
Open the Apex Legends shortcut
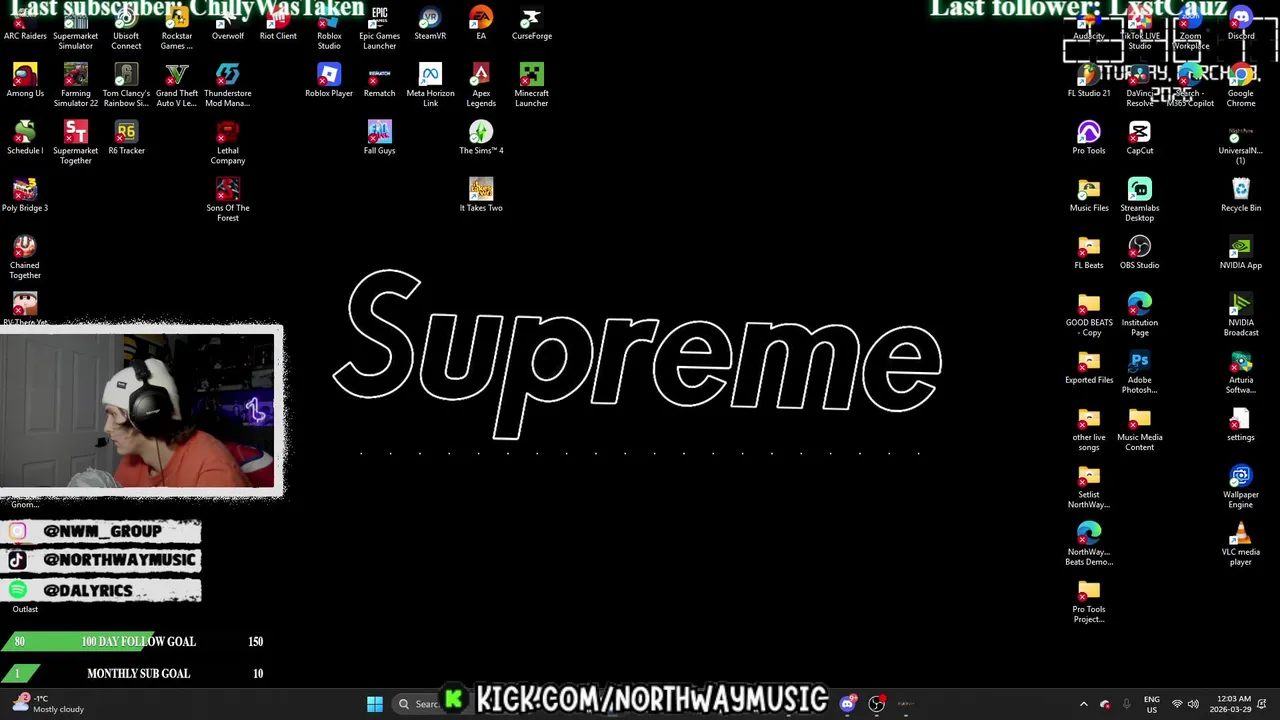click(x=481, y=85)
